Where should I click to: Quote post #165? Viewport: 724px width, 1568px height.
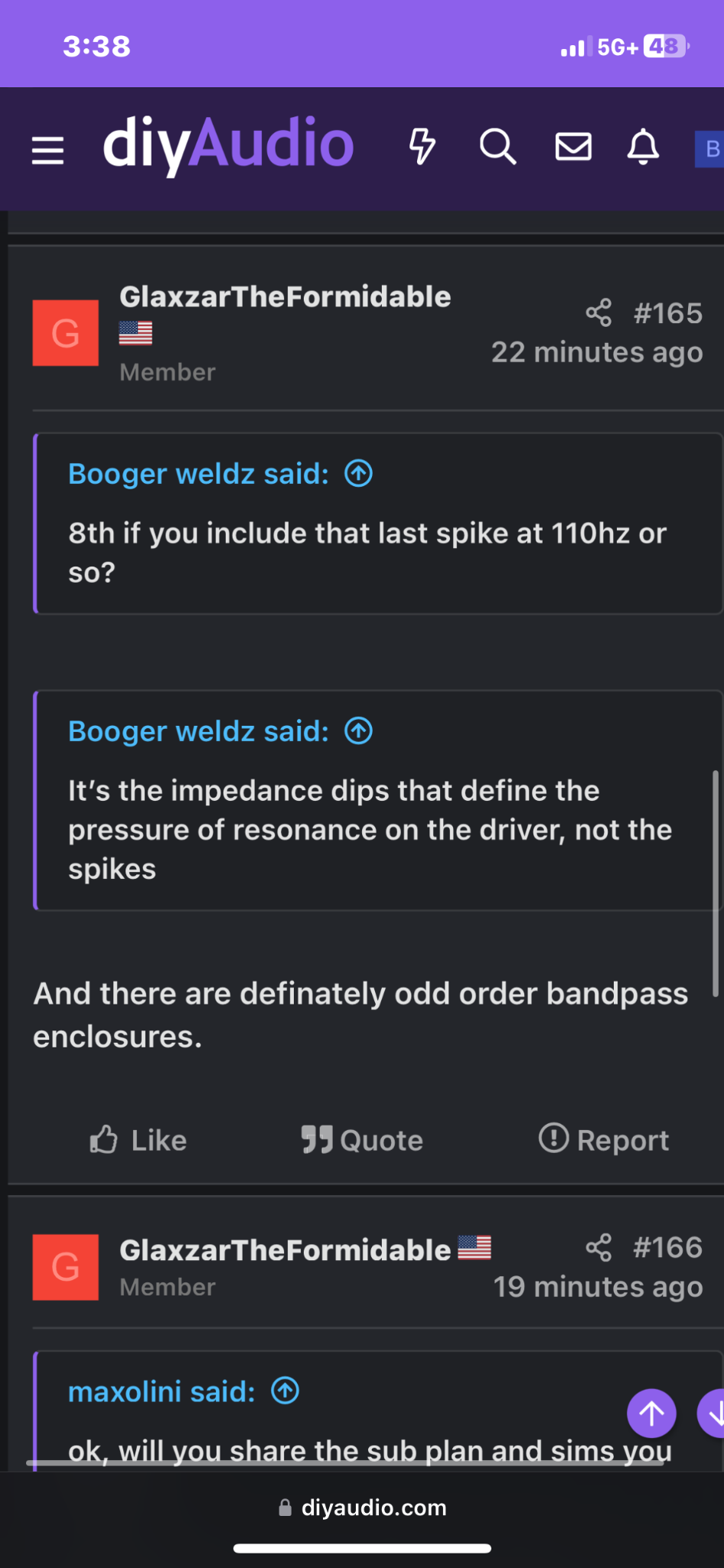362,1140
